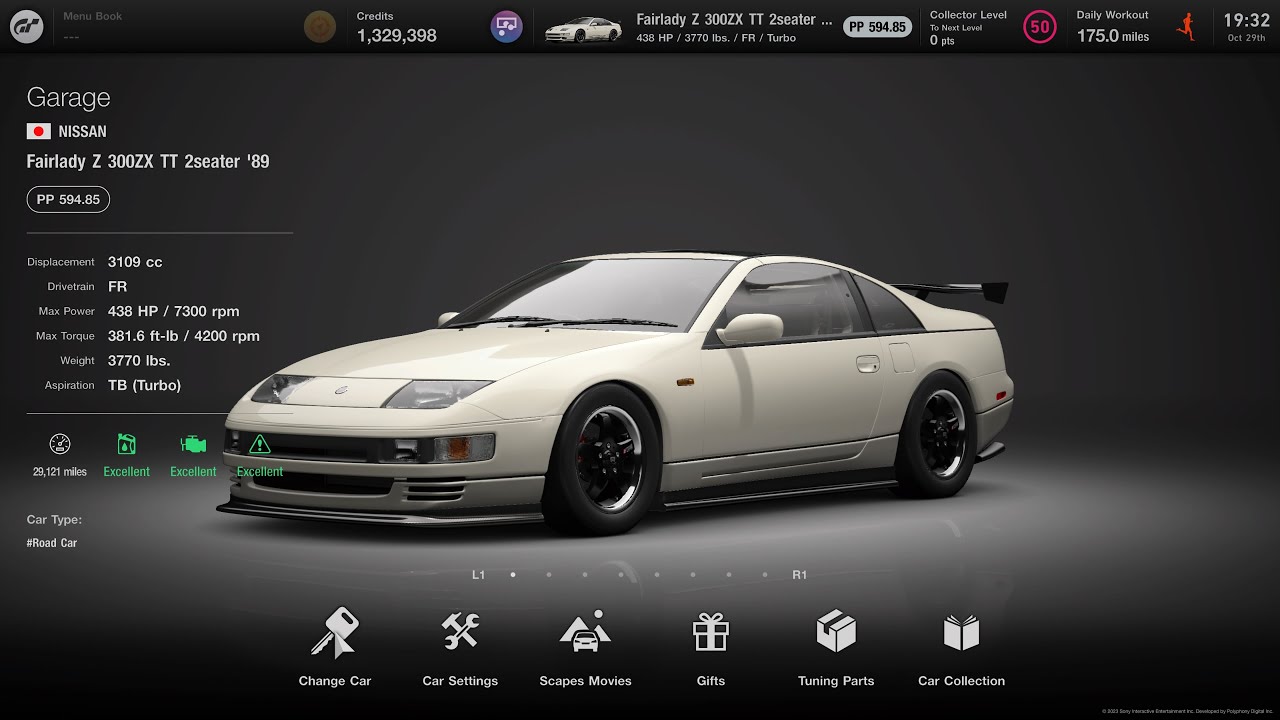Viewport: 1280px width, 720px height.
Task: Click the Japan flag icon
Action: click(39, 131)
